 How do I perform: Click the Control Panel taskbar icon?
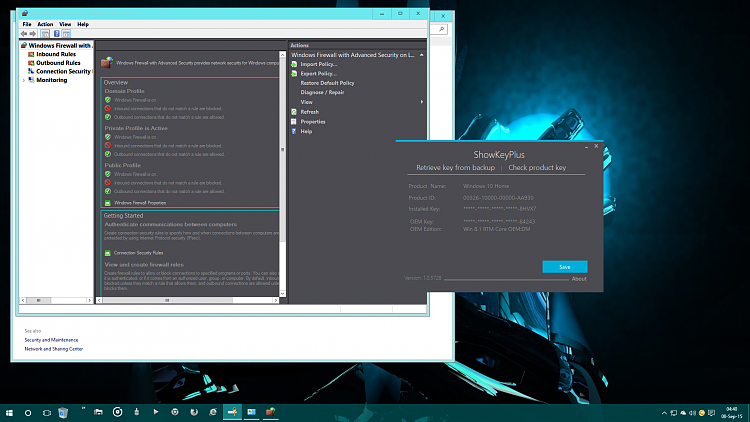point(251,412)
